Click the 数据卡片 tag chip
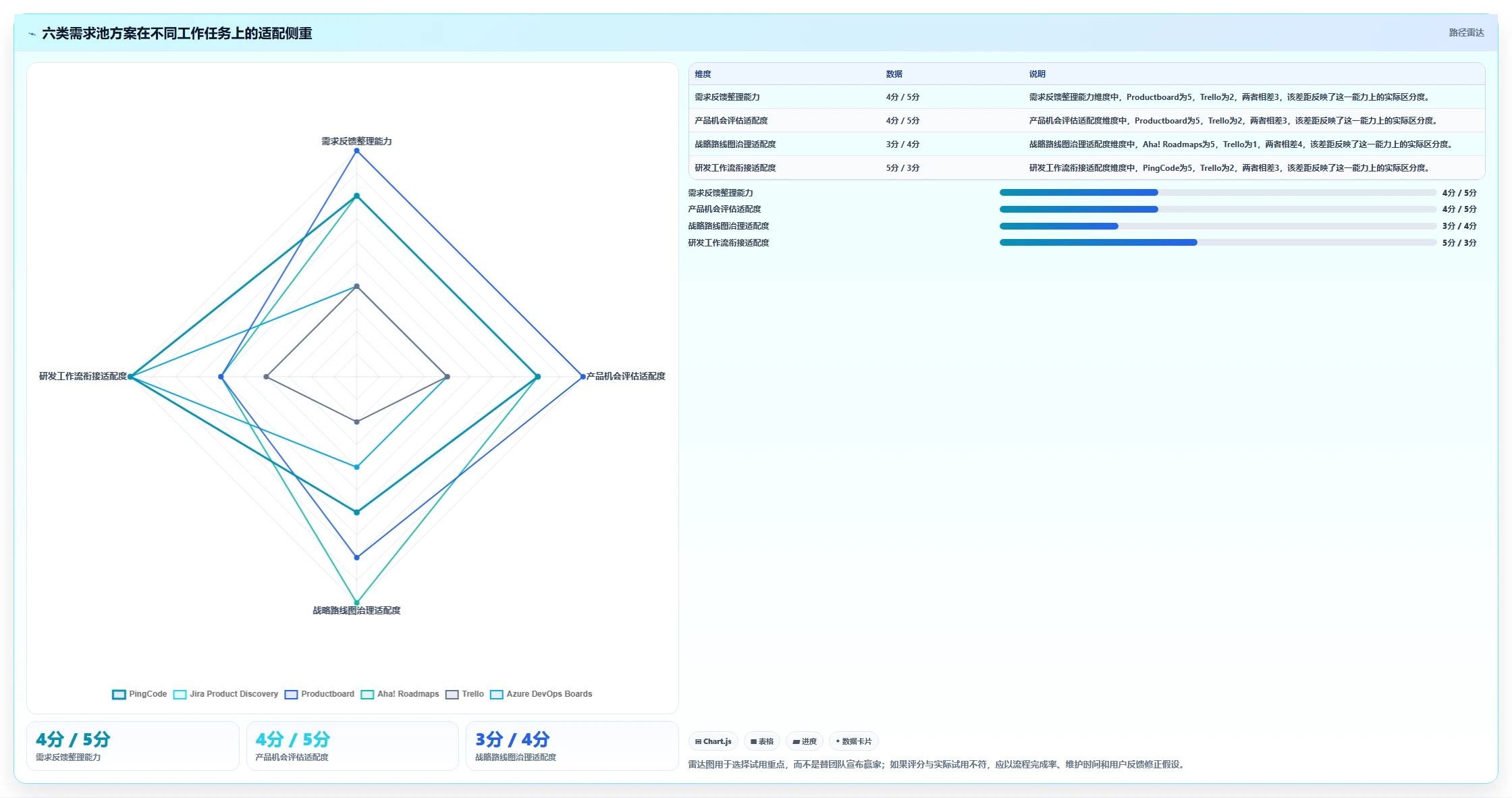Viewport: 1512px width, 798px height. (854, 741)
